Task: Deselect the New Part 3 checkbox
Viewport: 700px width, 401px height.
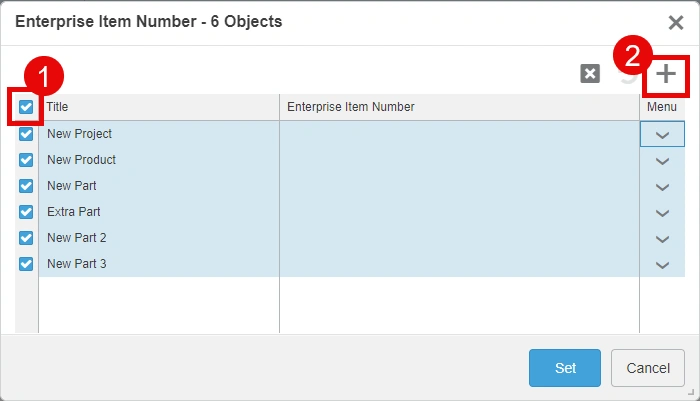Action: click(x=26, y=264)
